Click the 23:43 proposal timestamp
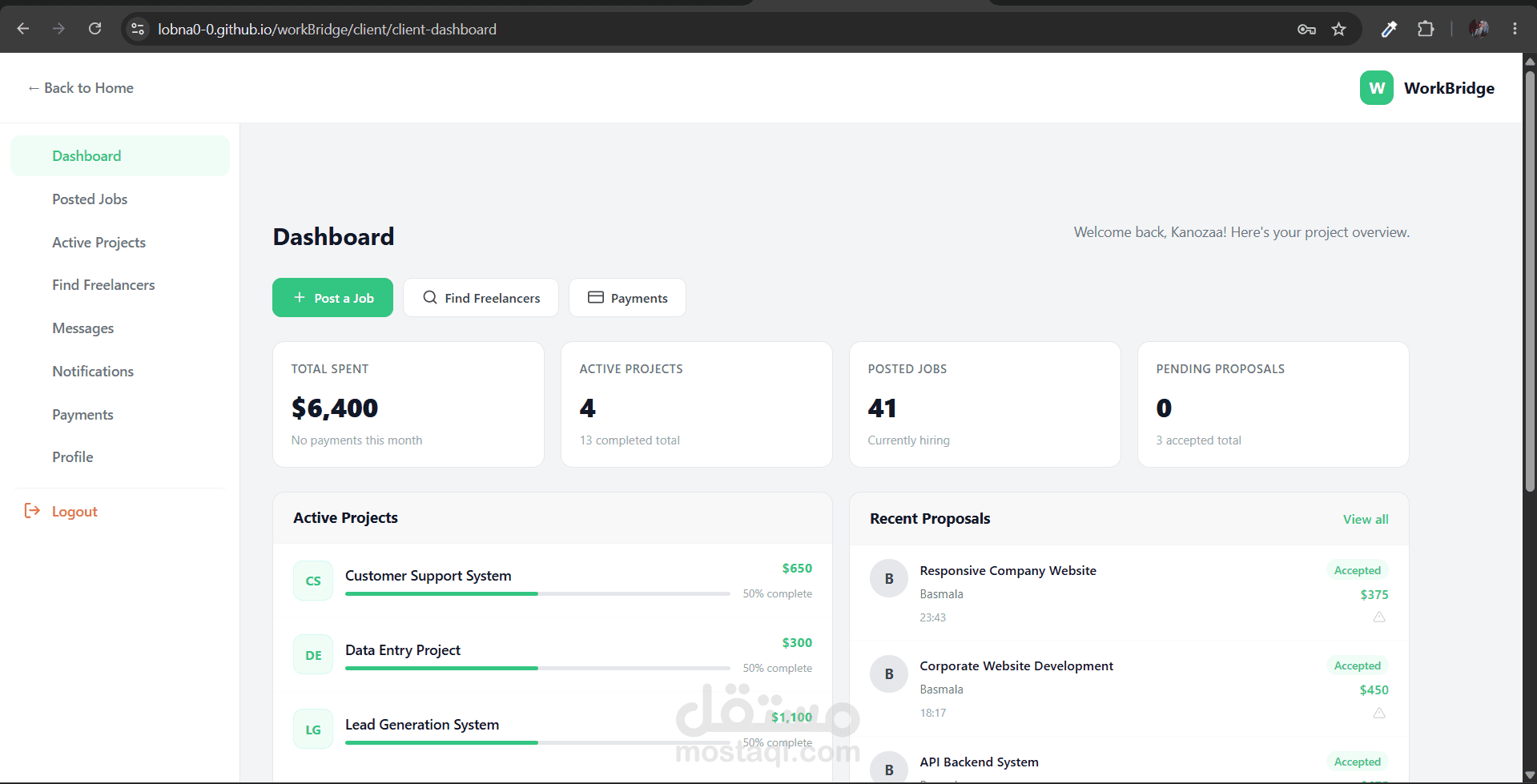Image resolution: width=1537 pixels, height=784 pixels. click(x=933, y=617)
